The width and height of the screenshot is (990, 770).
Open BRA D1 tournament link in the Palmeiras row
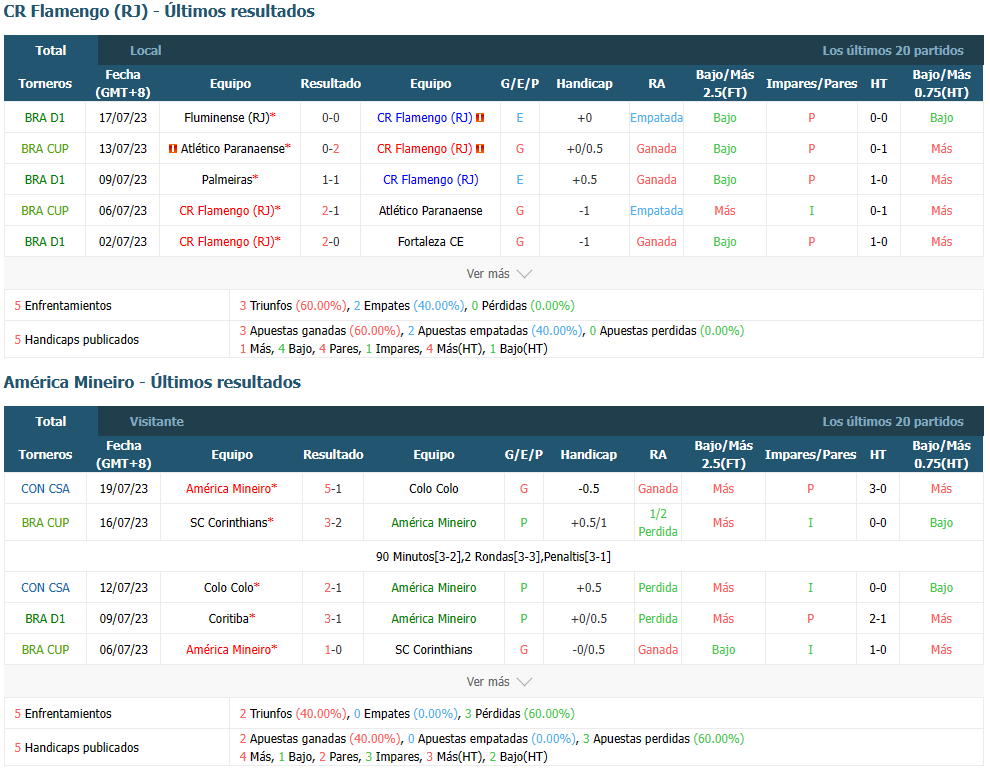[45, 179]
